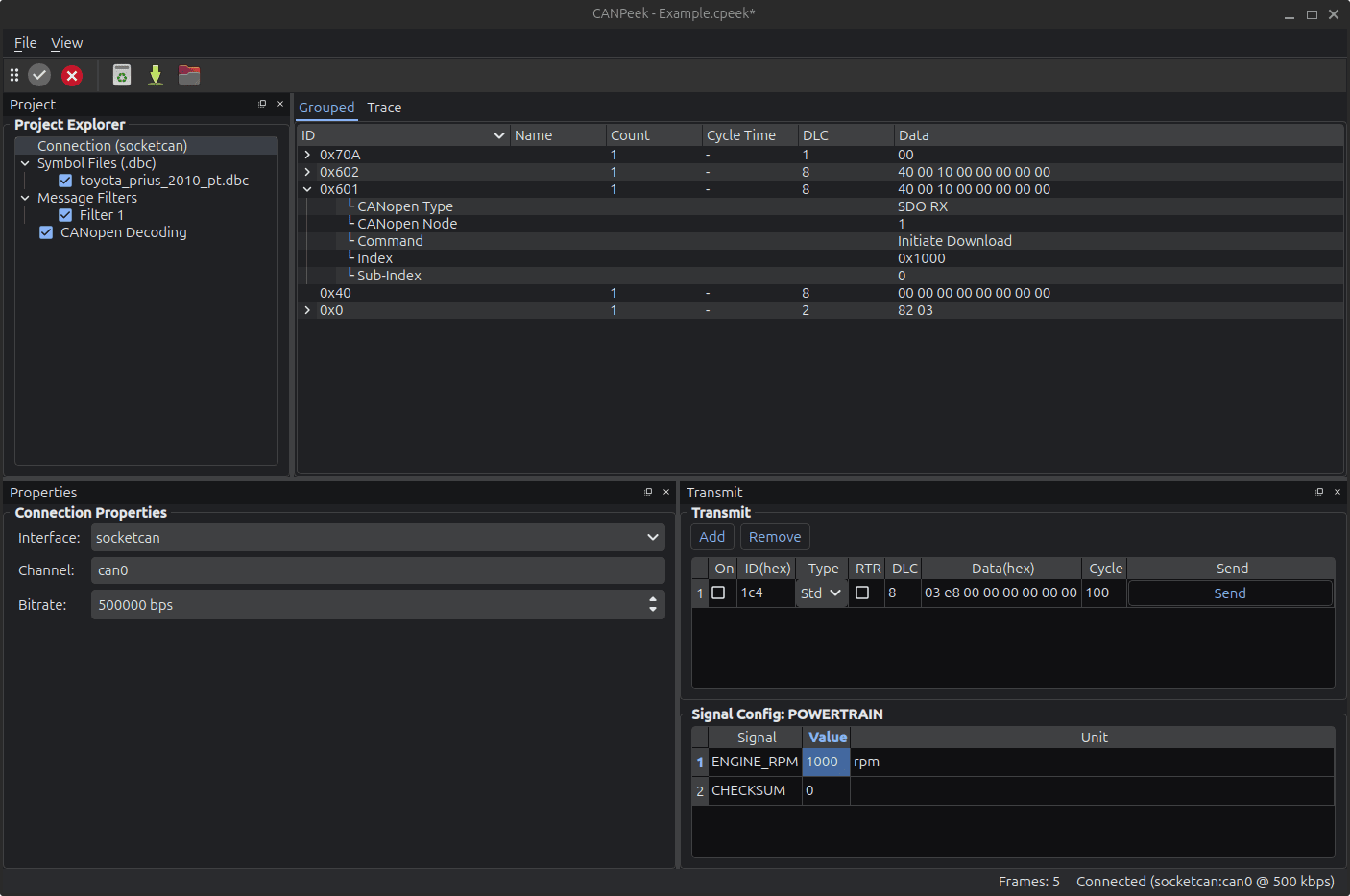Select the ENGINE_RPM value field
Image resolution: width=1350 pixels, height=896 pixels.
tap(825, 762)
